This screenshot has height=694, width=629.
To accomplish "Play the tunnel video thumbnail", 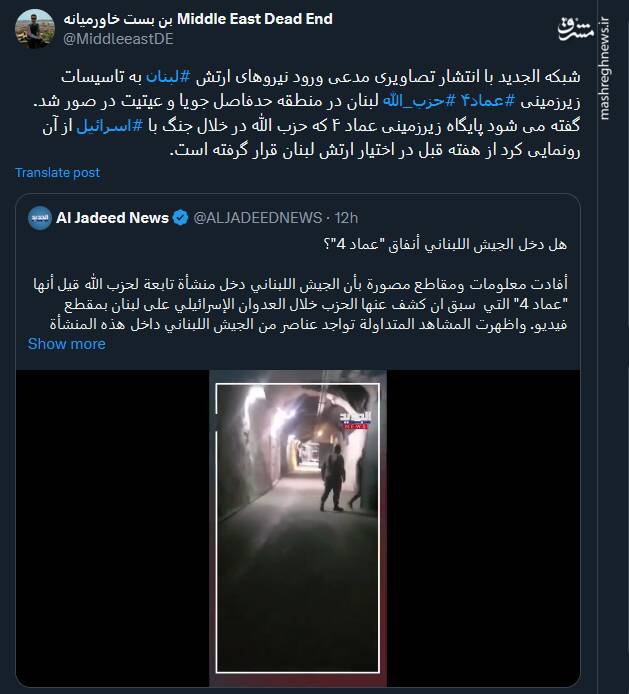I will pyautogui.click(x=297, y=528).
